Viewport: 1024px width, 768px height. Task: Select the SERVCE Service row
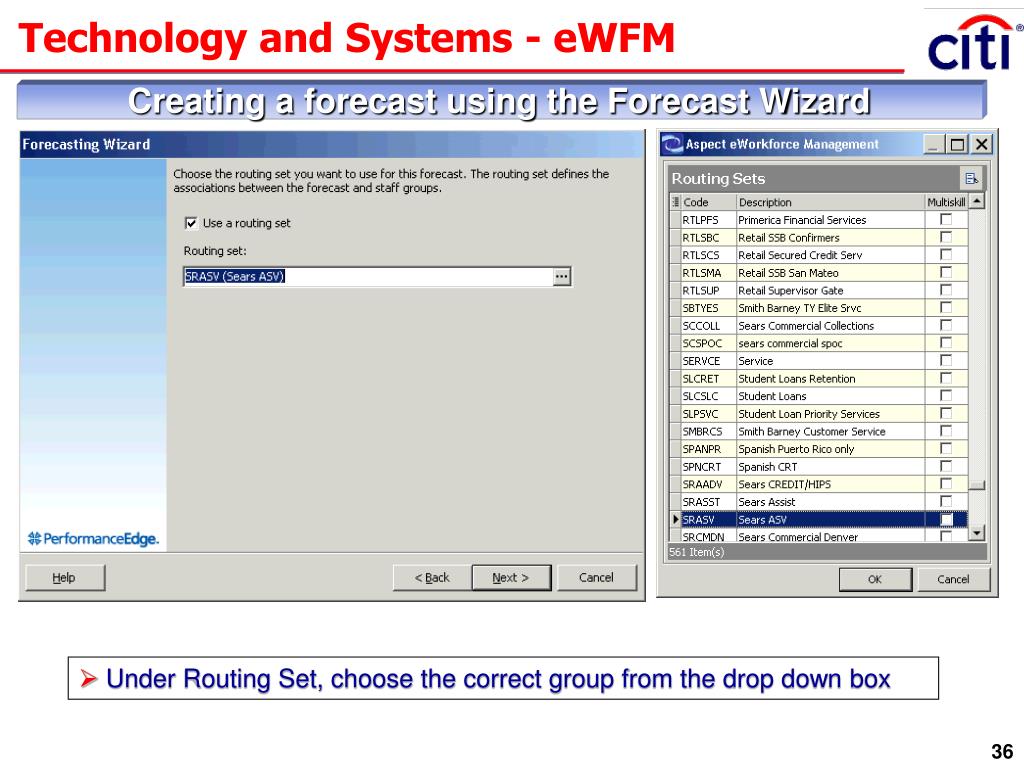[x=819, y=361]
